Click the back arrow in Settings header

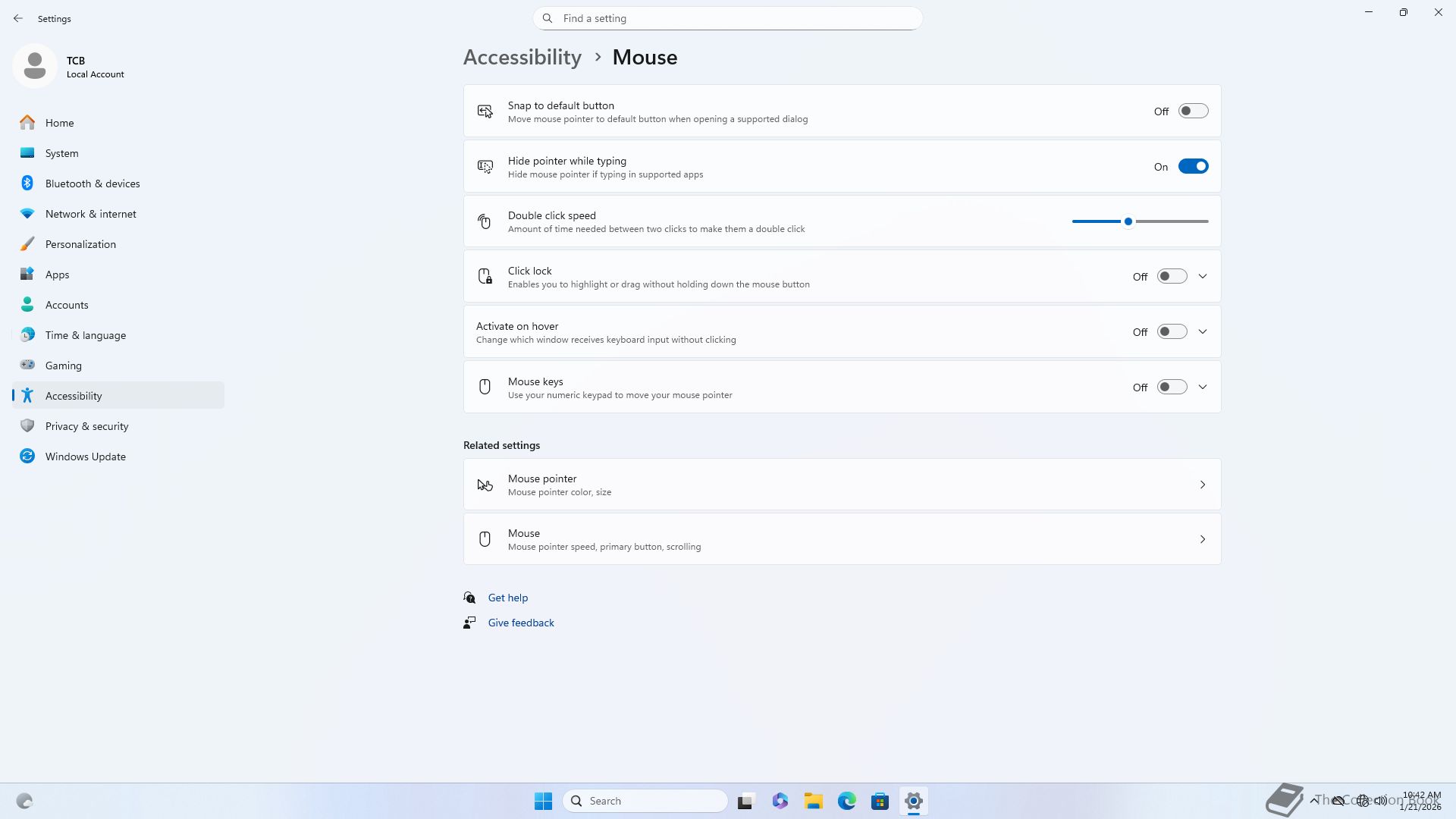pyautogui.click(x=18, y=18)
